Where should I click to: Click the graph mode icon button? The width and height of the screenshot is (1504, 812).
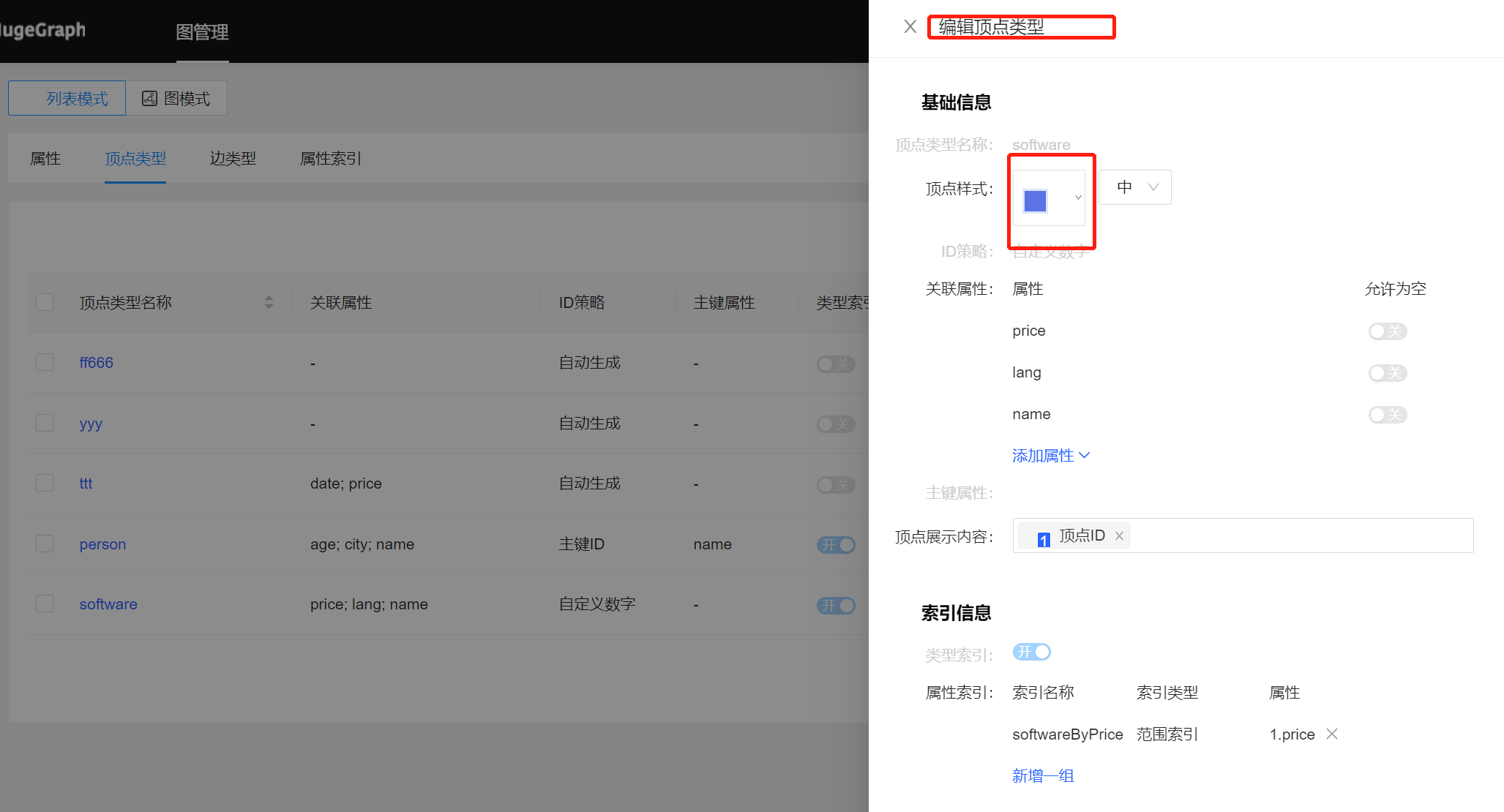(x=176, y=99)
